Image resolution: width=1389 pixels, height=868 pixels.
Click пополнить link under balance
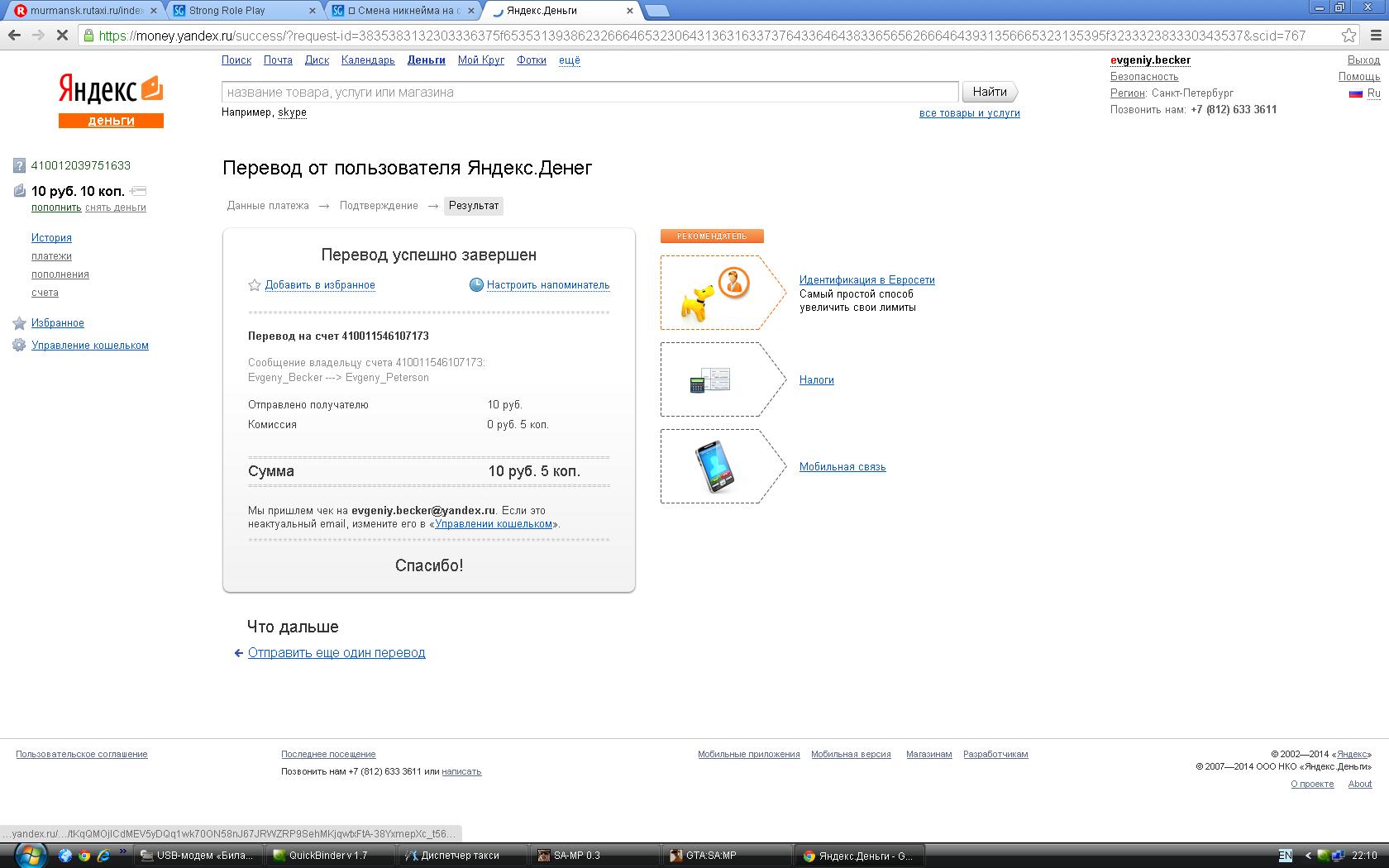pyautogui.click(x=56, y=207)
